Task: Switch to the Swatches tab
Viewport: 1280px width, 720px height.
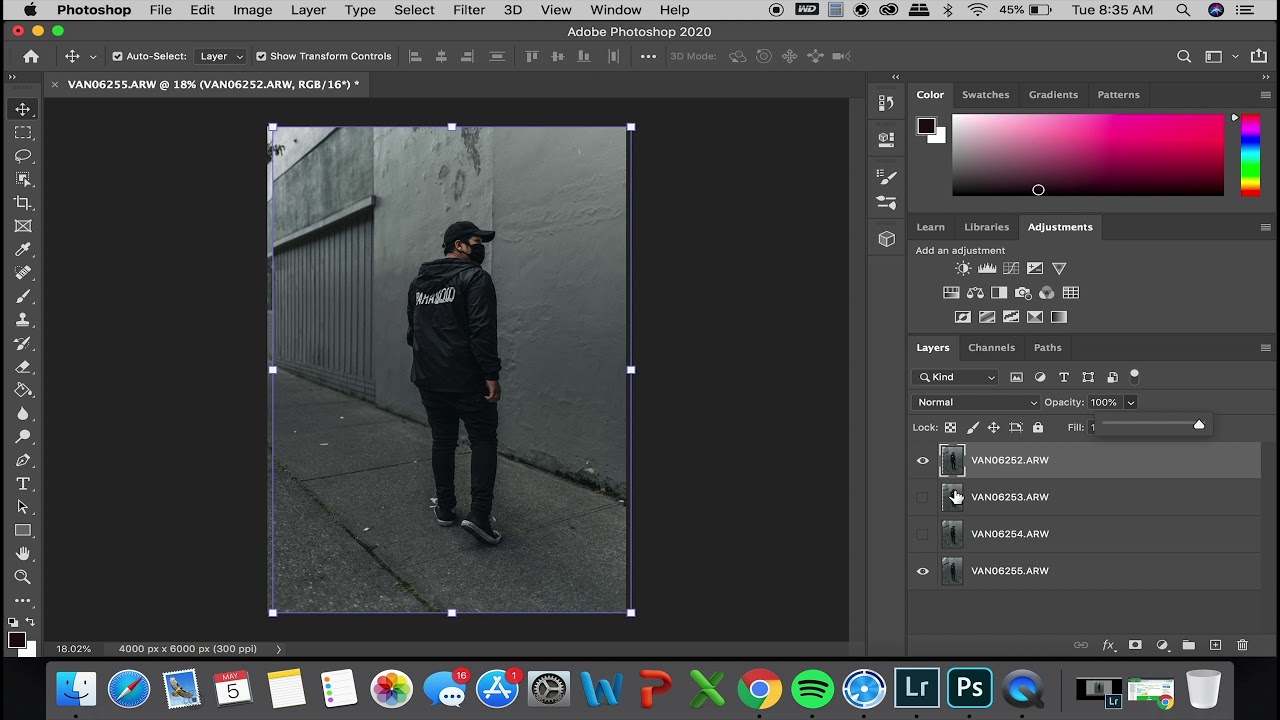Action: 985,95
